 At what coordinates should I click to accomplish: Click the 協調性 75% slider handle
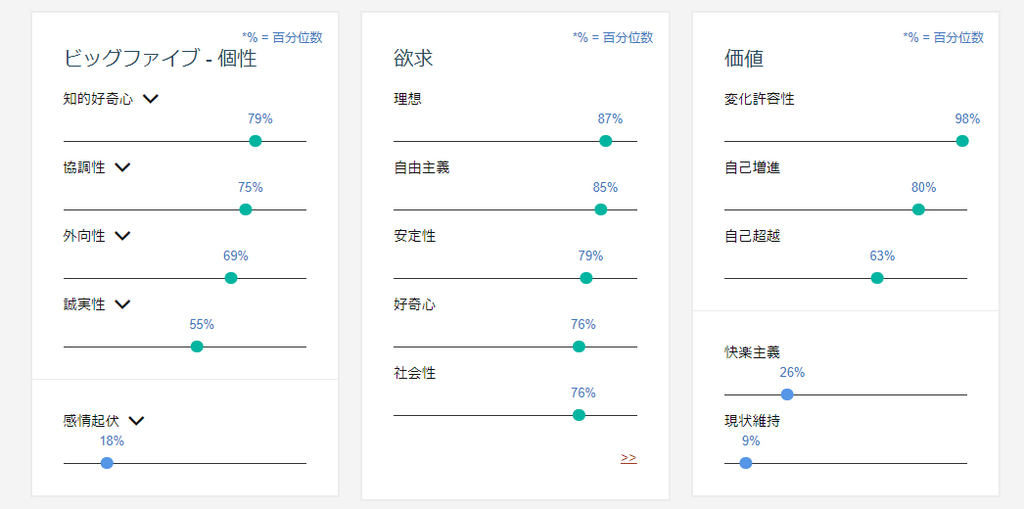pyautogui.click(x=246, y=210)
